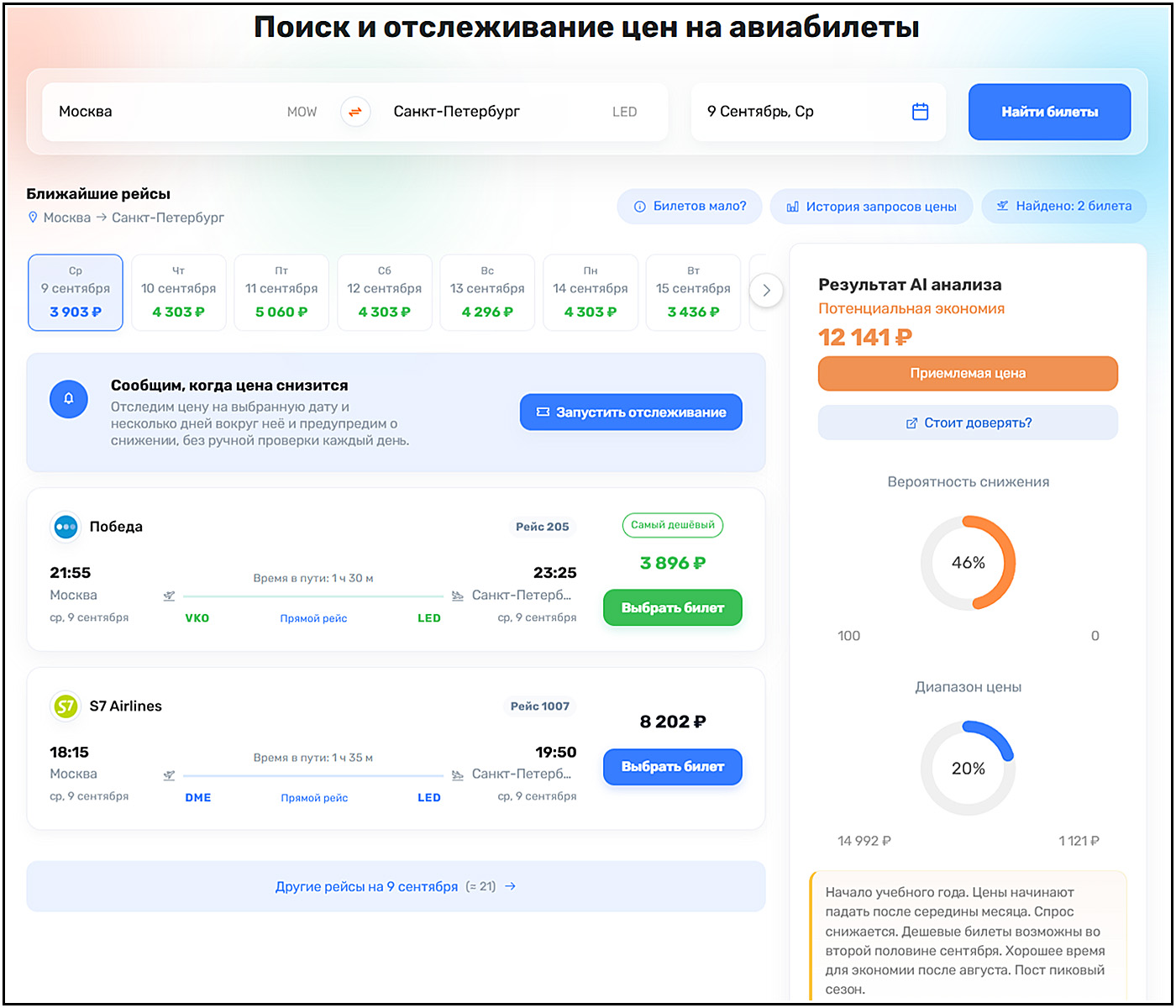Click the S7 Airlines logo
The height and width of the screenshot is (1008, 1176).
(x=66, y=706)
